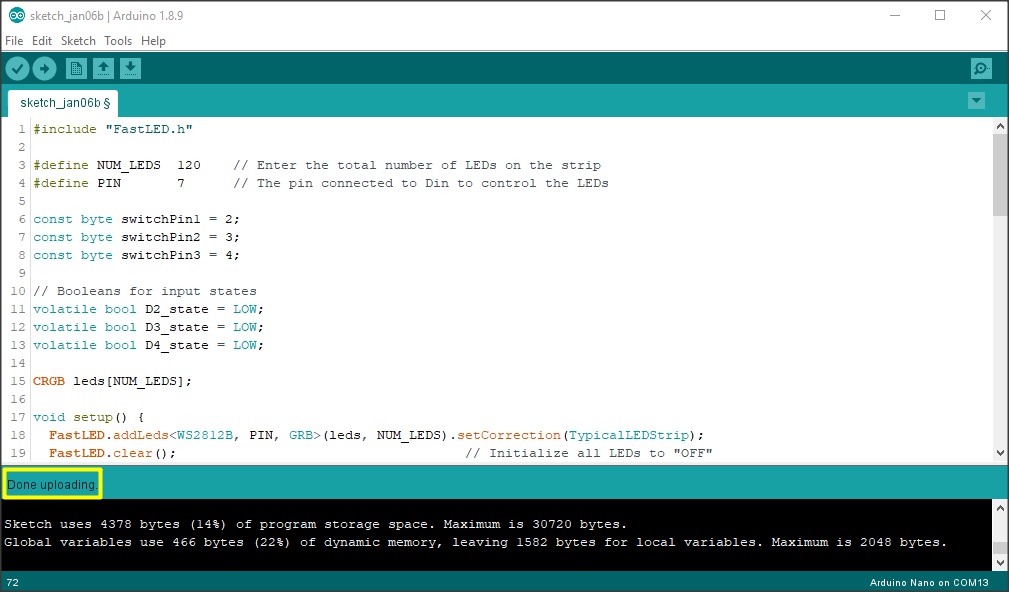Click the "Global variables use 466 bytes" console line
Image resolution: width=1009 pixels, height=592 pixels.
tap(476, 542)
